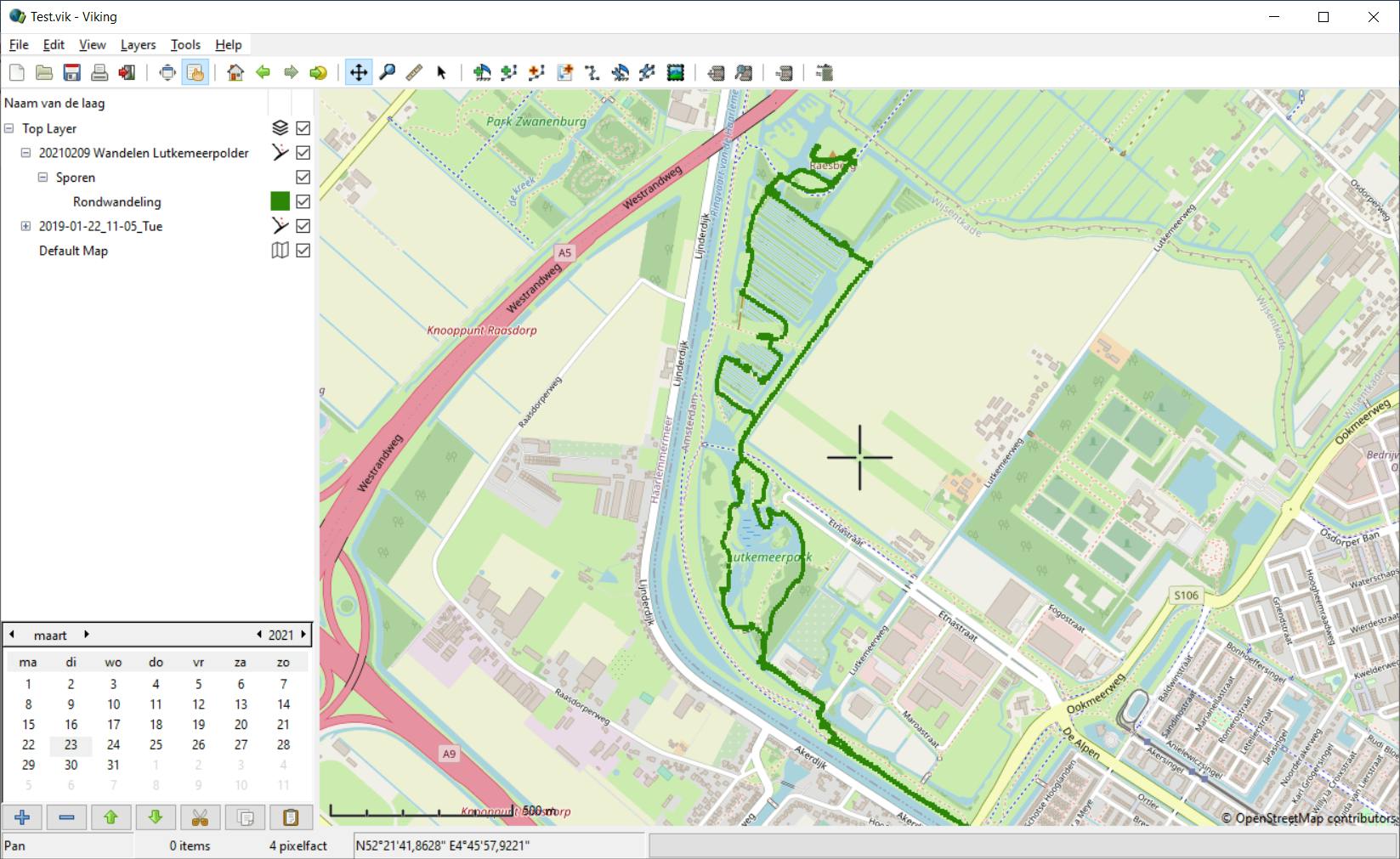The image size is (1400, 859).
Task: Click the print map icon
Action: coord(99,73)
